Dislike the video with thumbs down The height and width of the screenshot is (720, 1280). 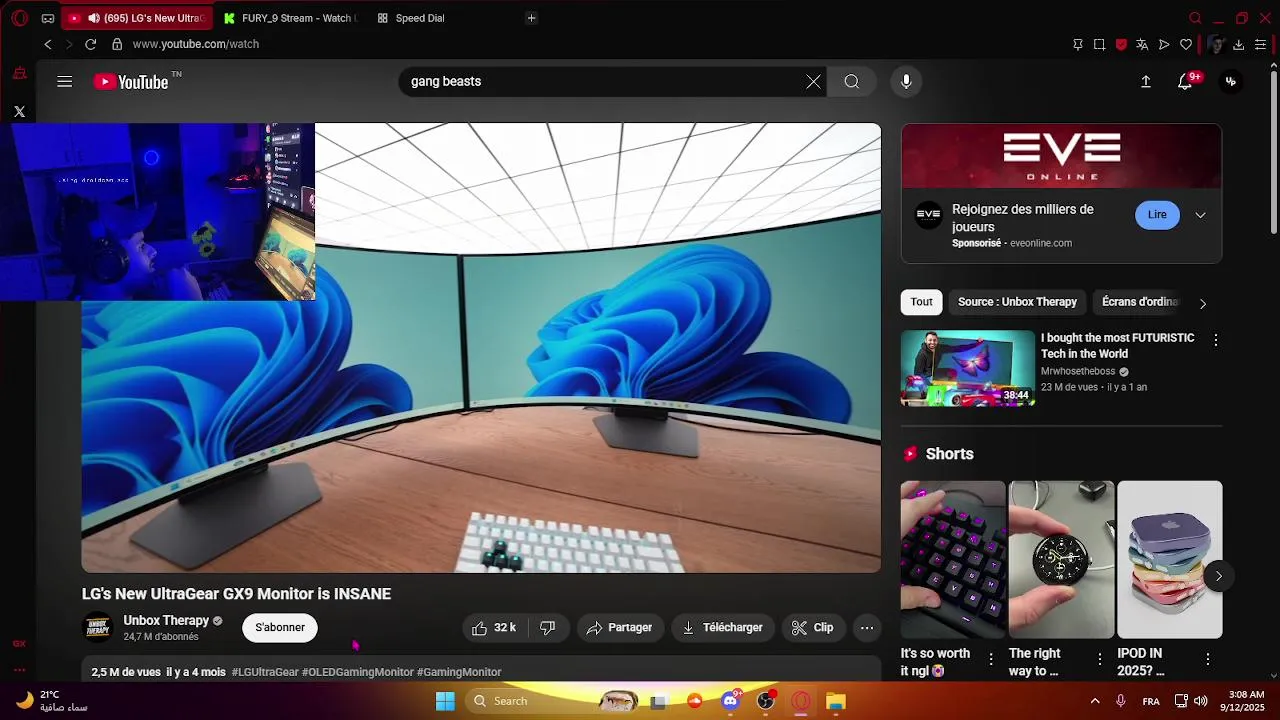548,628
